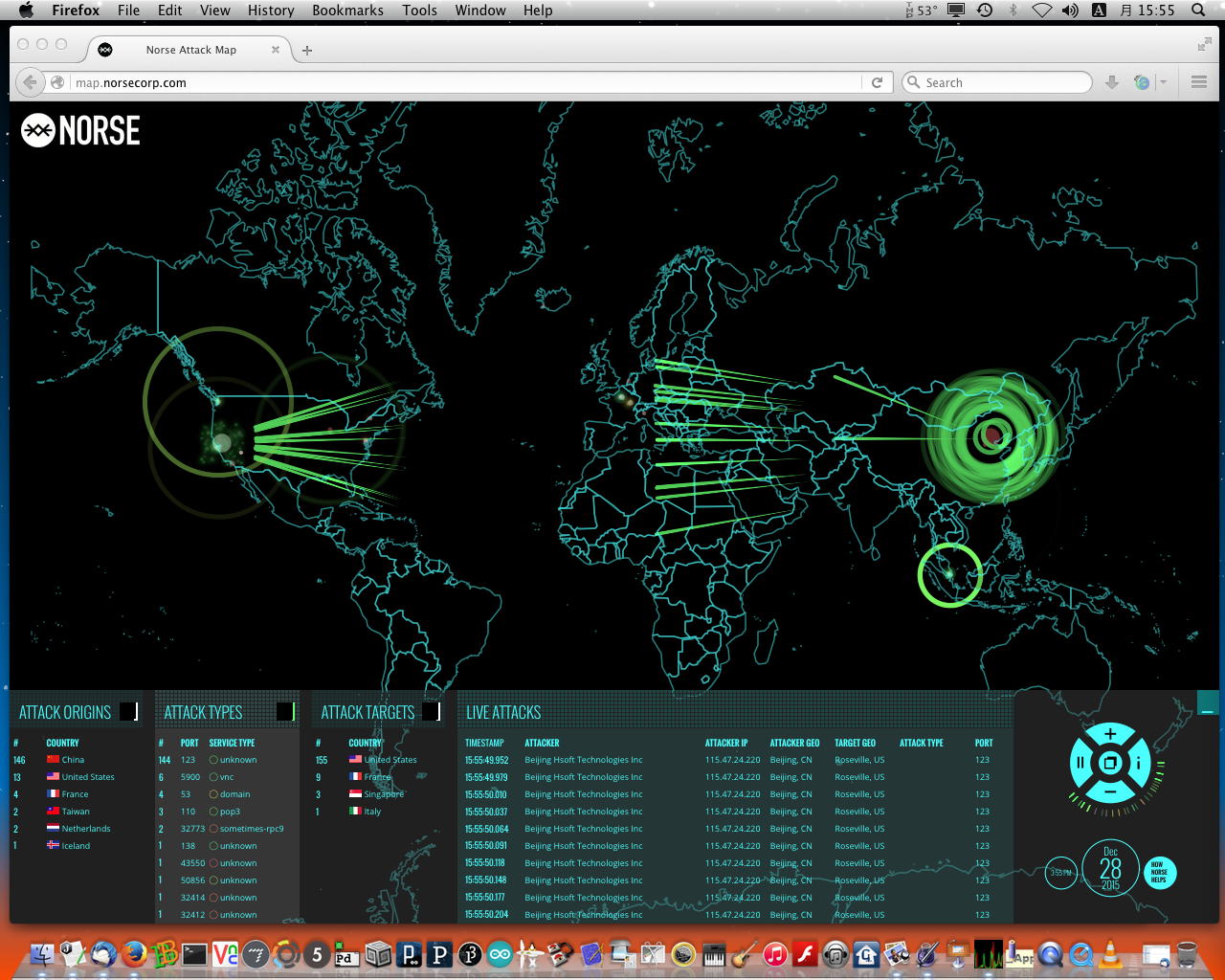Open iTunes from the Dock
The height and width of the screenshot is (980, 1225).
pos(775,954)
